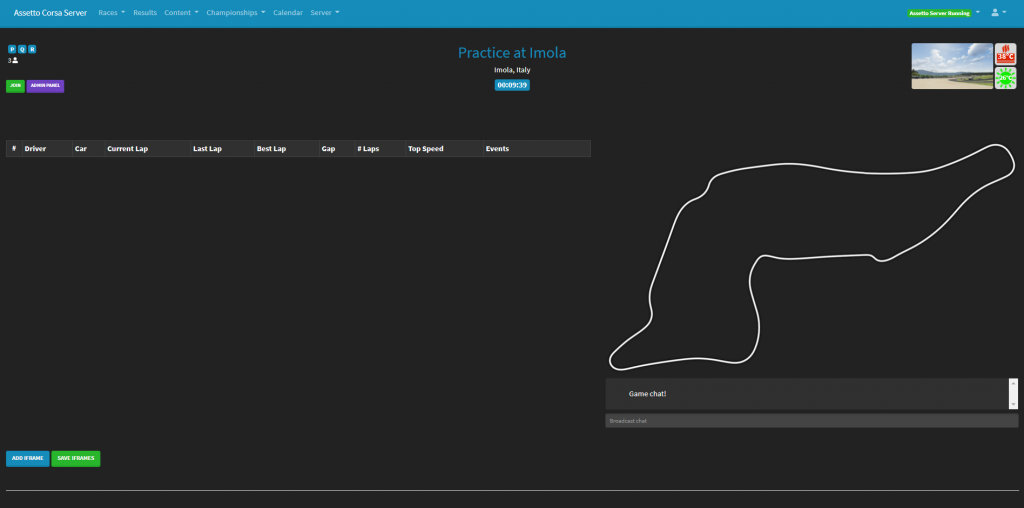The image size is (1024, 508).
Task: Expand the Server dropdown menu
Action: 325,12
